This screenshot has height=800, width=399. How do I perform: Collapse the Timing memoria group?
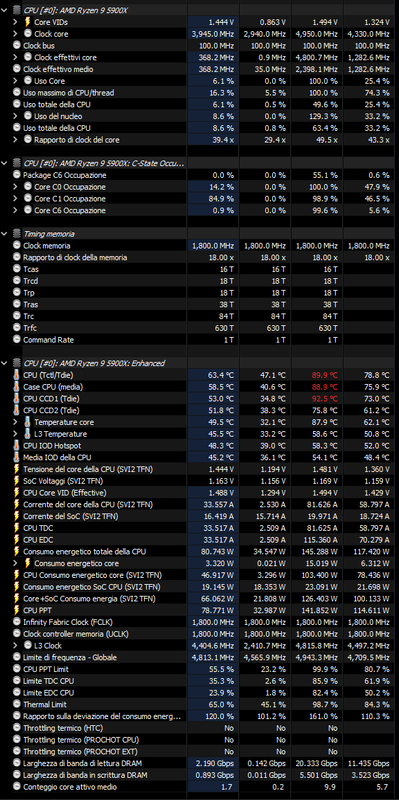click(5, 234)
